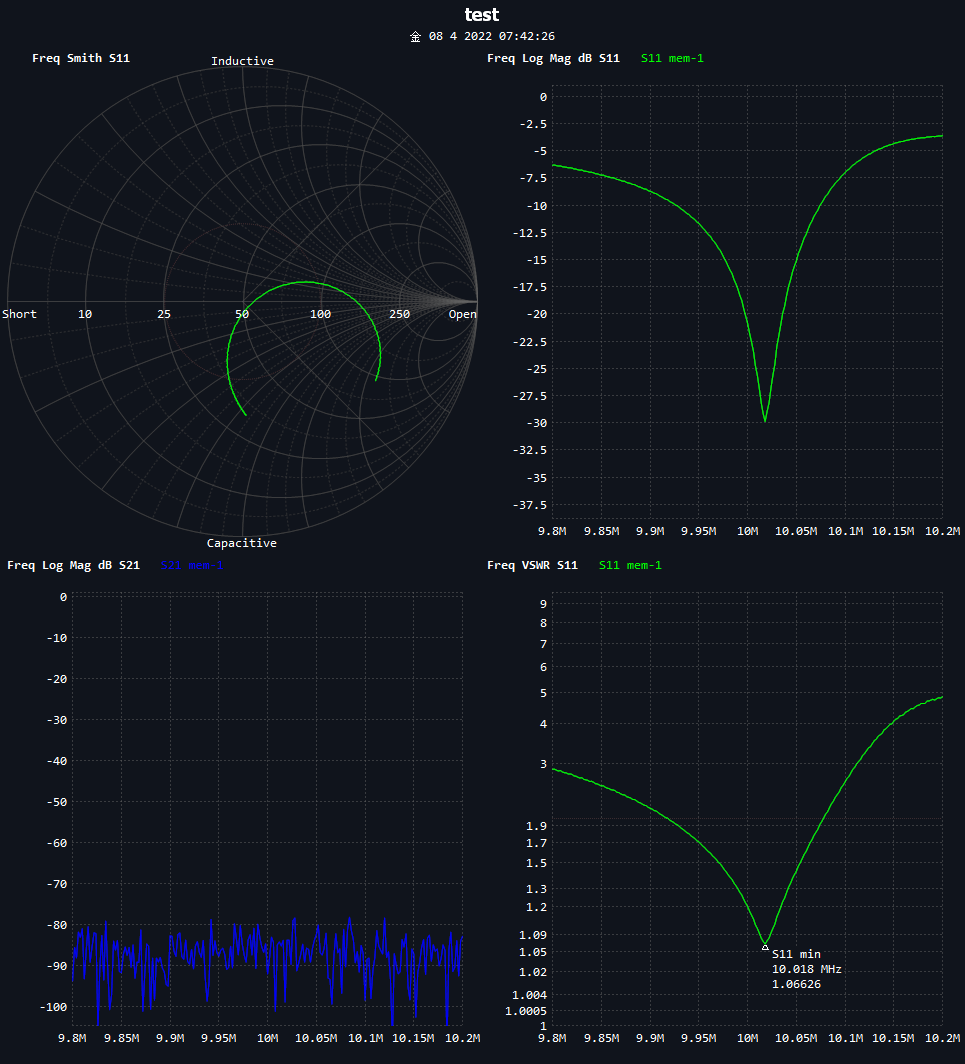Click the 'test' title at the top
Image resolution: width=965 pixels, height=1064 pixels.
(482, 15)
